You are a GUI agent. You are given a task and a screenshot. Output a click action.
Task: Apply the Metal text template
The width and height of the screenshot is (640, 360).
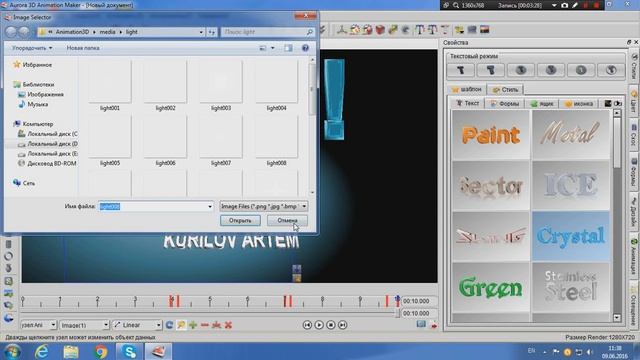point(571,135)
